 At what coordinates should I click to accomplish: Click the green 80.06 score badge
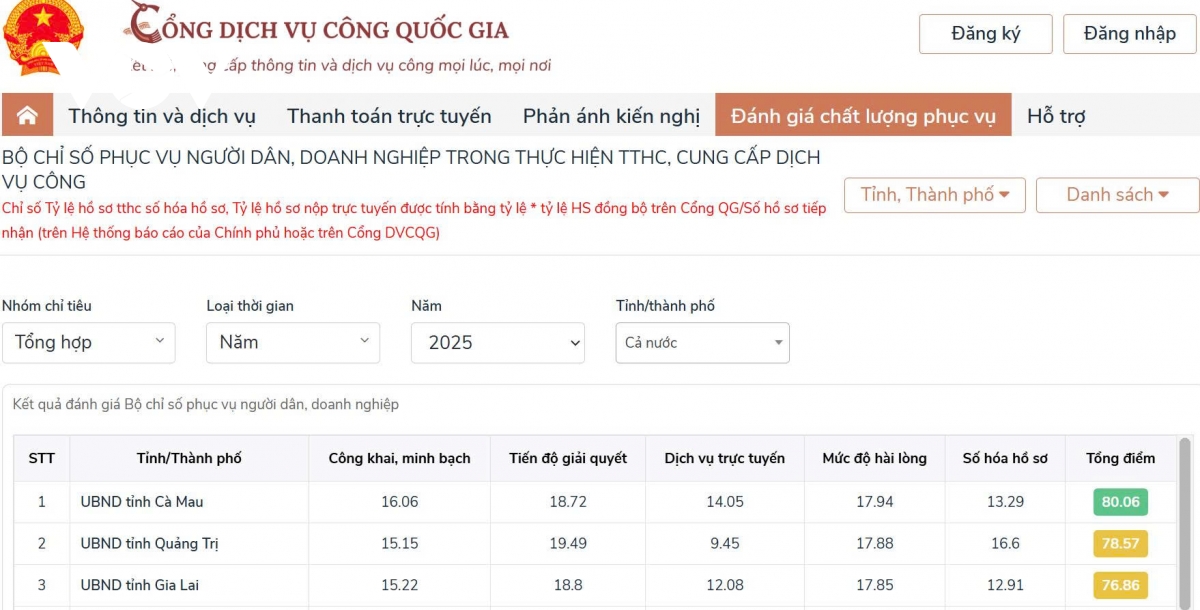point(1120,502)
